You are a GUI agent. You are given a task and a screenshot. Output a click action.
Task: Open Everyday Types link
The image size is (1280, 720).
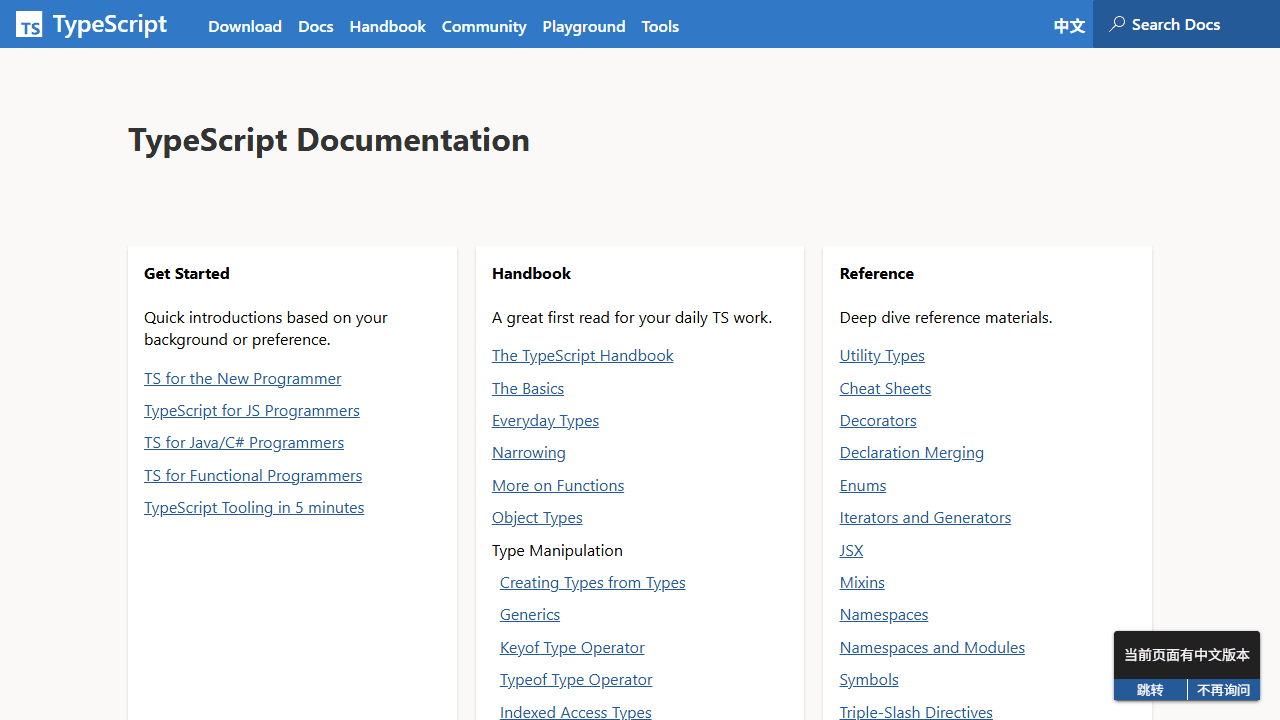[546, 420]
